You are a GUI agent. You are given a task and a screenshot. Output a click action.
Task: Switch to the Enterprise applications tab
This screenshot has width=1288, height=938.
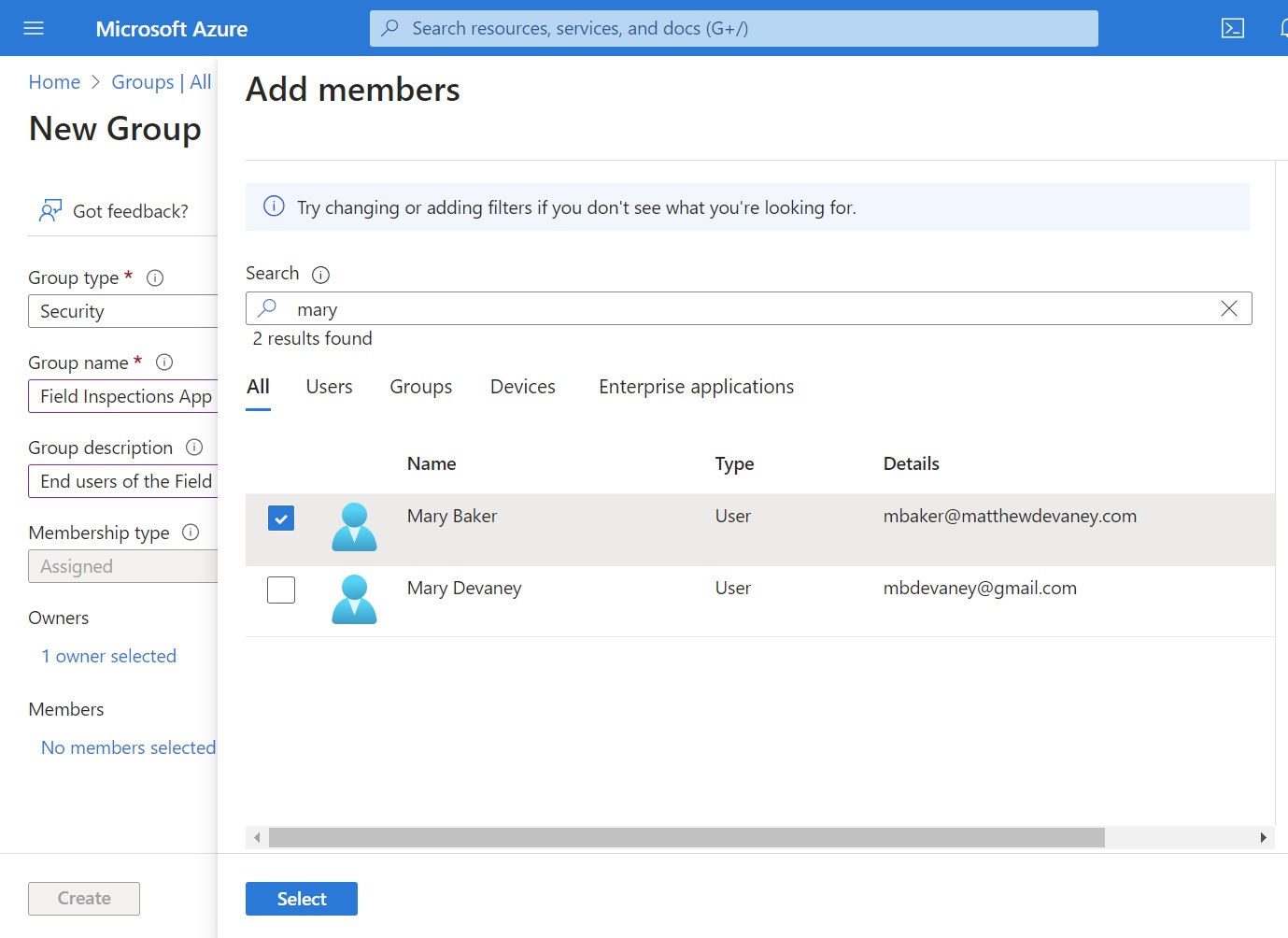[x=696, y=386]
